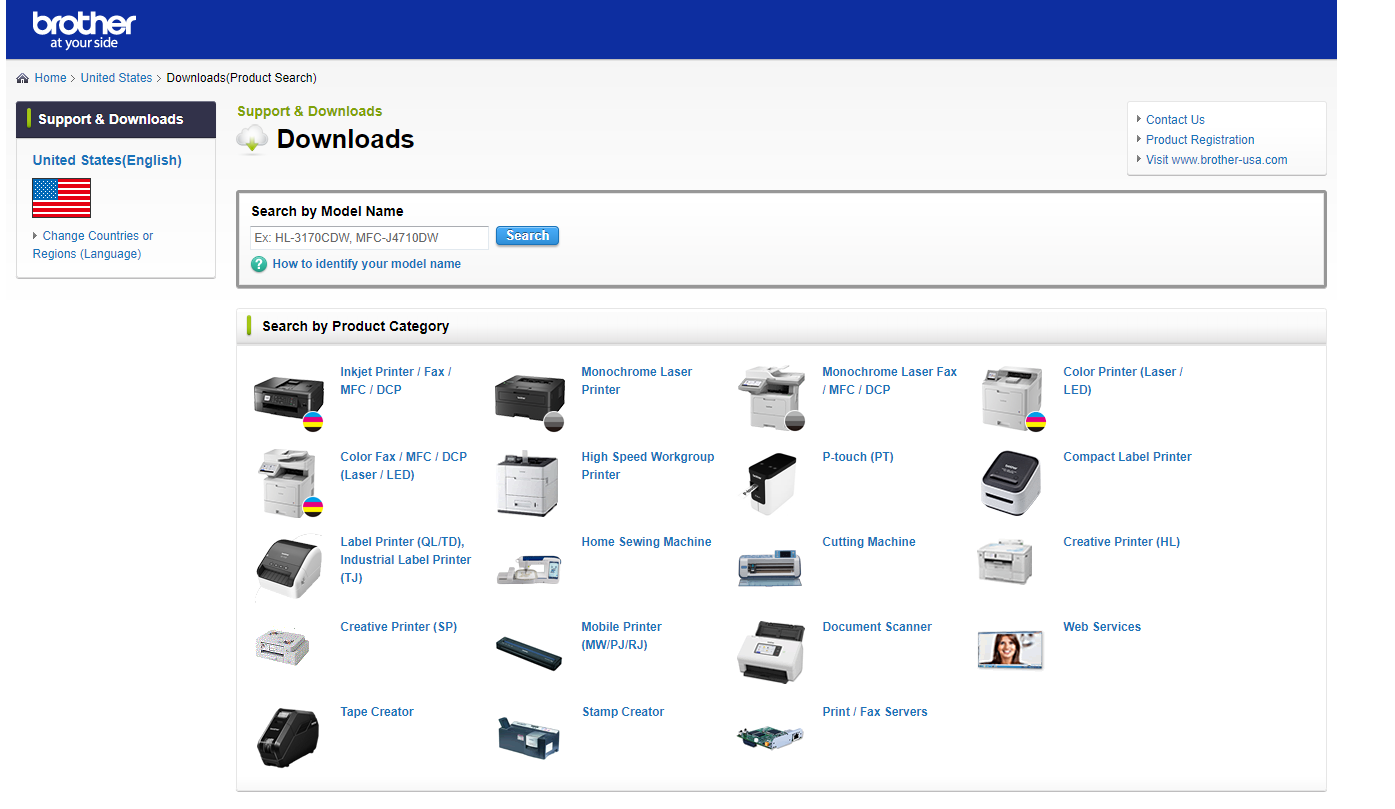Open How to identify your model name
Screen dimensions: 1395x809
tap(367, 264)
